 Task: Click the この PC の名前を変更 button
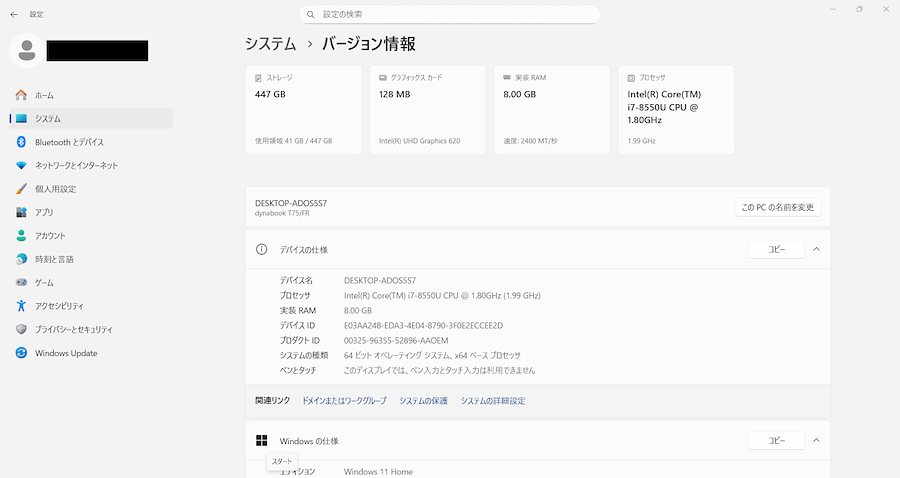tap(778, 208)
